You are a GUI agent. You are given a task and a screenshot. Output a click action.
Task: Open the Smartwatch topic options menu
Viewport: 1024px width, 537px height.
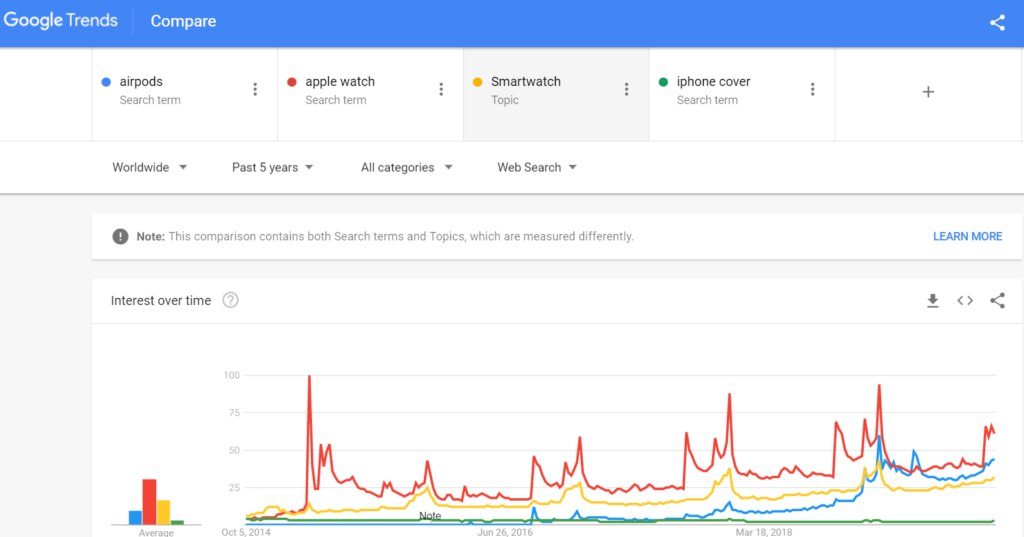coord(626,90)
